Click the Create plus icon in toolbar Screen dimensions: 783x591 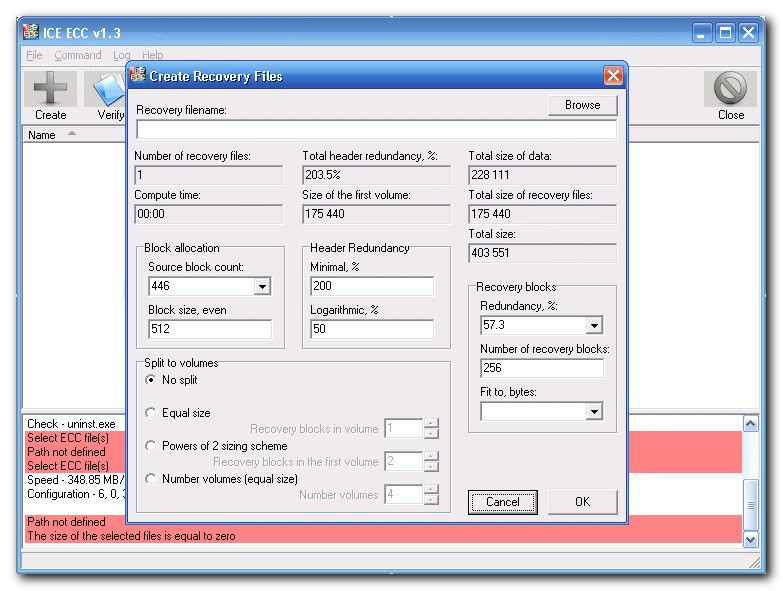tap(50, 88)
